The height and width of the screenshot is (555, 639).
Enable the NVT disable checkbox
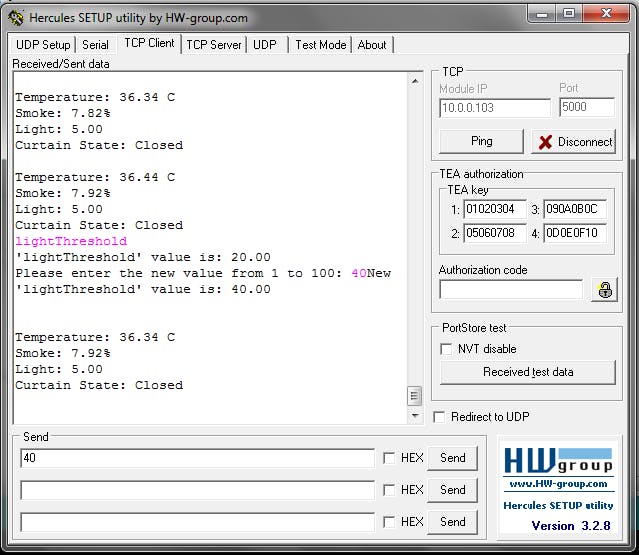(x=447, y=349)
